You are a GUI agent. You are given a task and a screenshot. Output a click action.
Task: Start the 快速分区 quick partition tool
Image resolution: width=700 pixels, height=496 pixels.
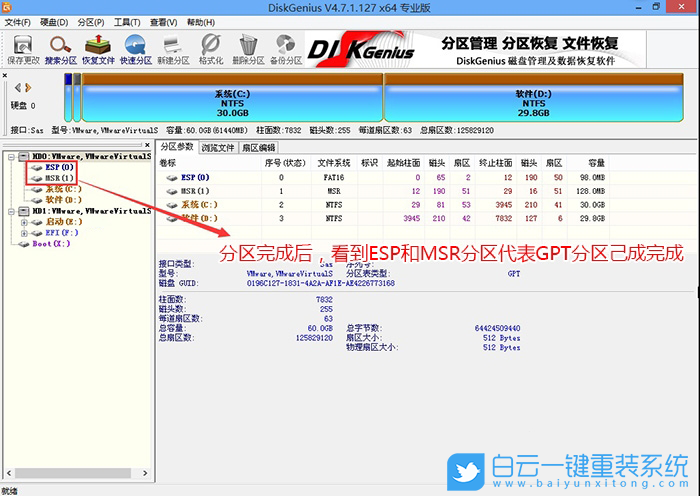(136, 50)
